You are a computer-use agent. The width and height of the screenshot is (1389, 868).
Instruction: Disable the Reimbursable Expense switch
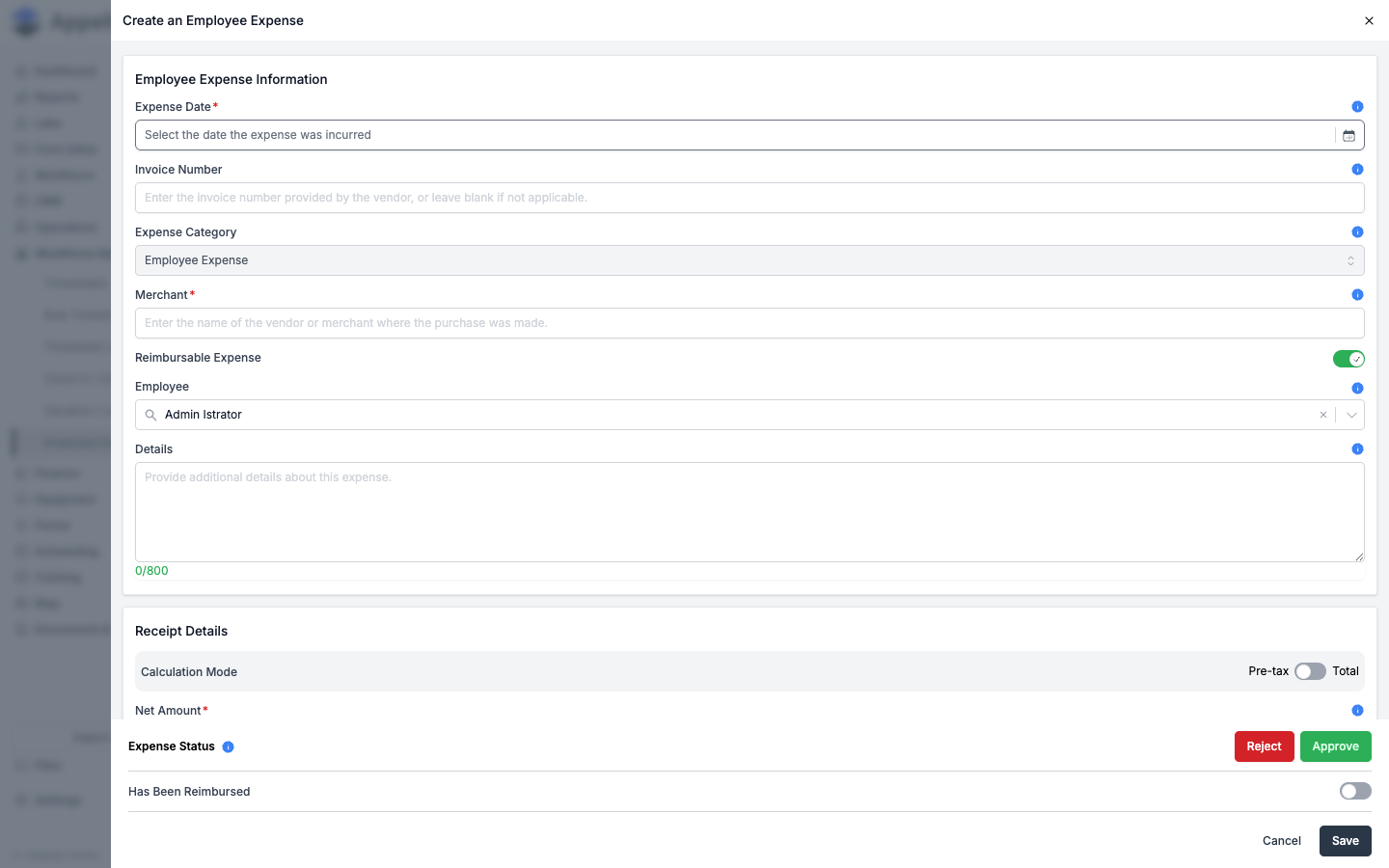coord(1348,359)
